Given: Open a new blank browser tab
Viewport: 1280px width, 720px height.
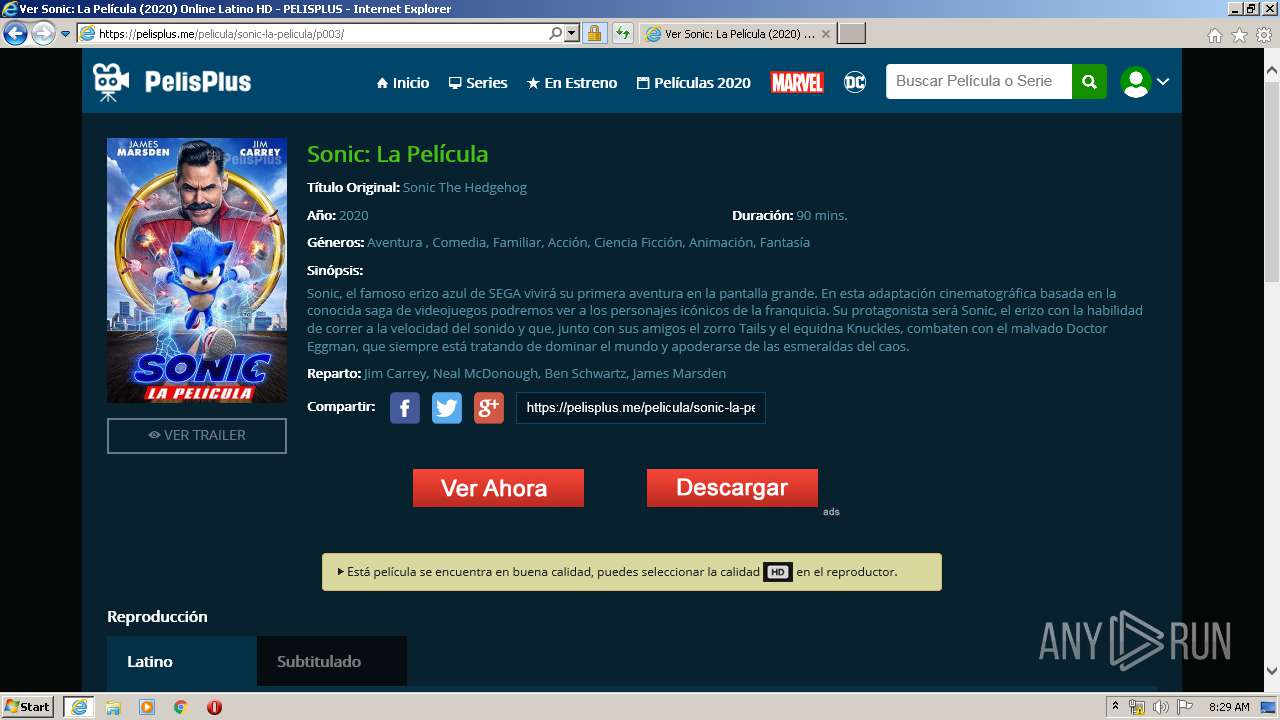Looking at the screenshot, I should tap(851, 34).
